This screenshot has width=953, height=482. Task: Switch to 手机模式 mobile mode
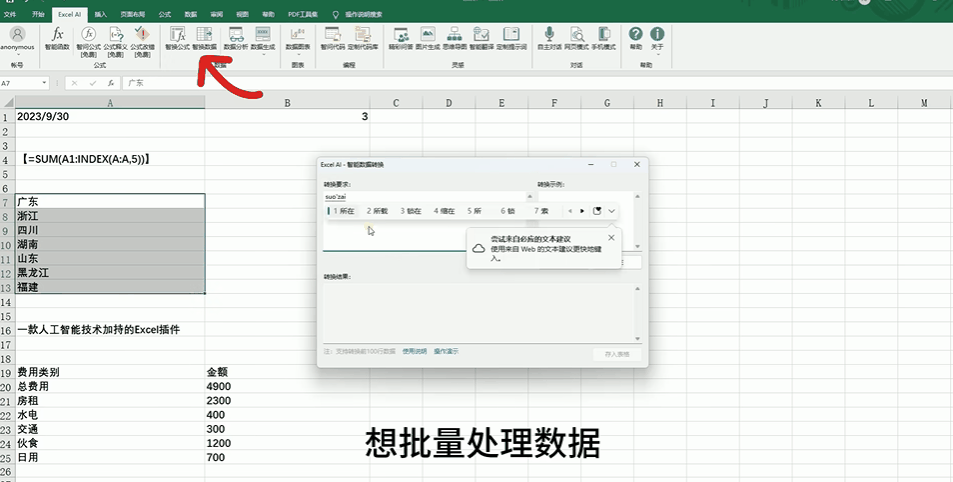click(x=604, y=34)
